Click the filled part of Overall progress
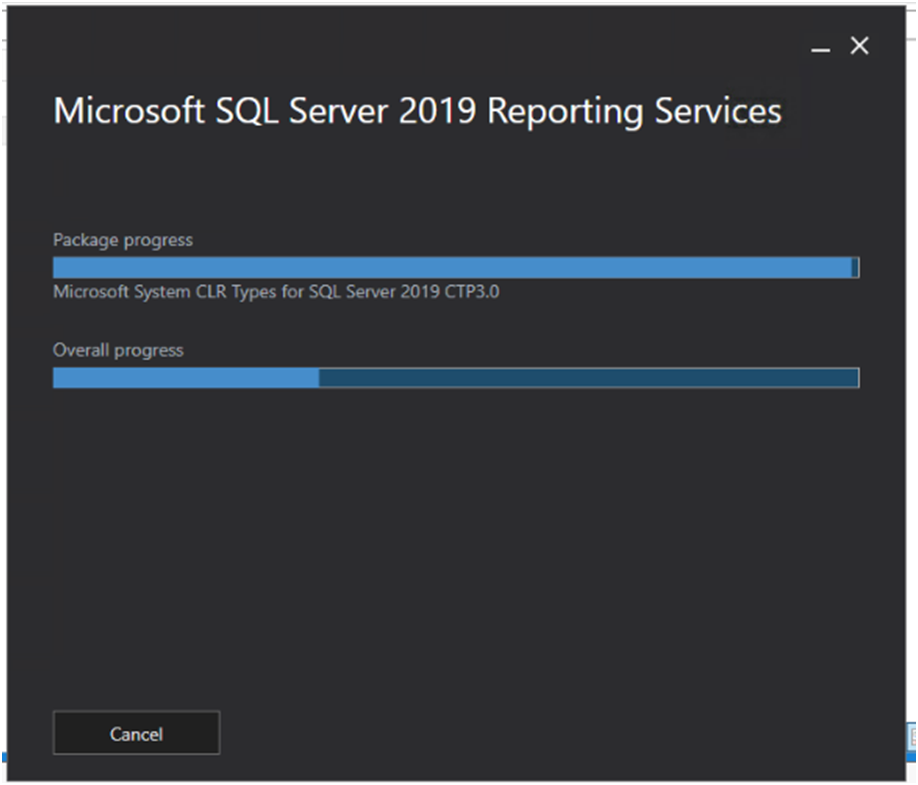Screen dimensions: 918x785 point(185,377)
